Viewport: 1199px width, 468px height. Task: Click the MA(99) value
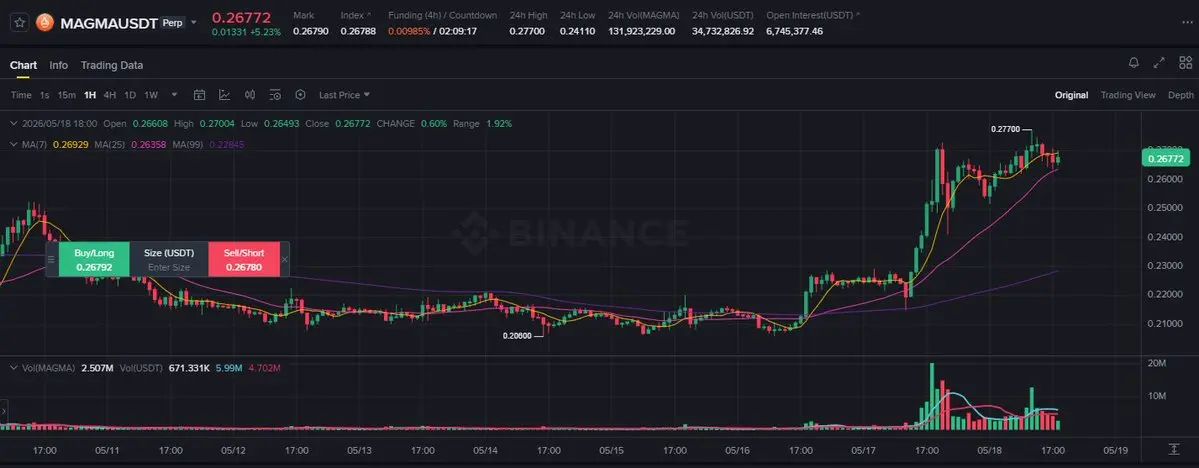pyautogui.click(x=226, y=144)
